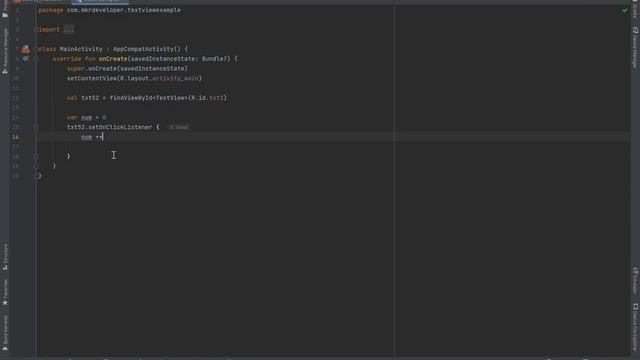Click the onCreate override gutter icon
The width and height of the screenshot is (640, 360).
(x=26, y=59)
